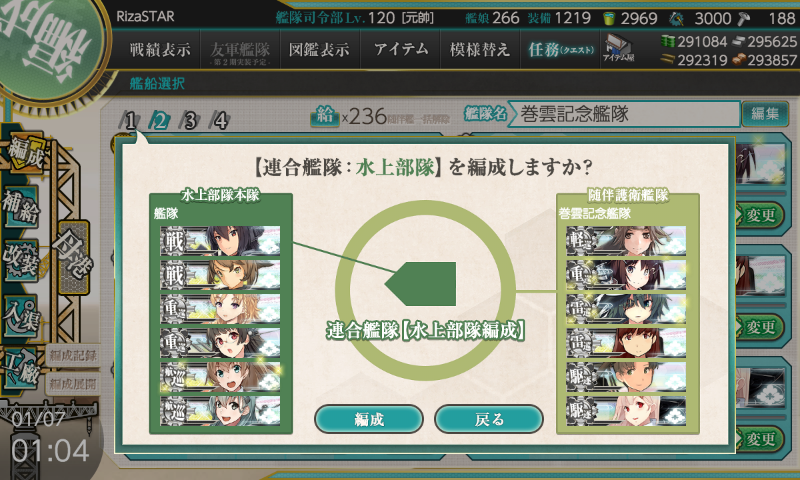Switch to fleet tab 1
Viewport: 800px width, 480px height.
tap(130, 121)
